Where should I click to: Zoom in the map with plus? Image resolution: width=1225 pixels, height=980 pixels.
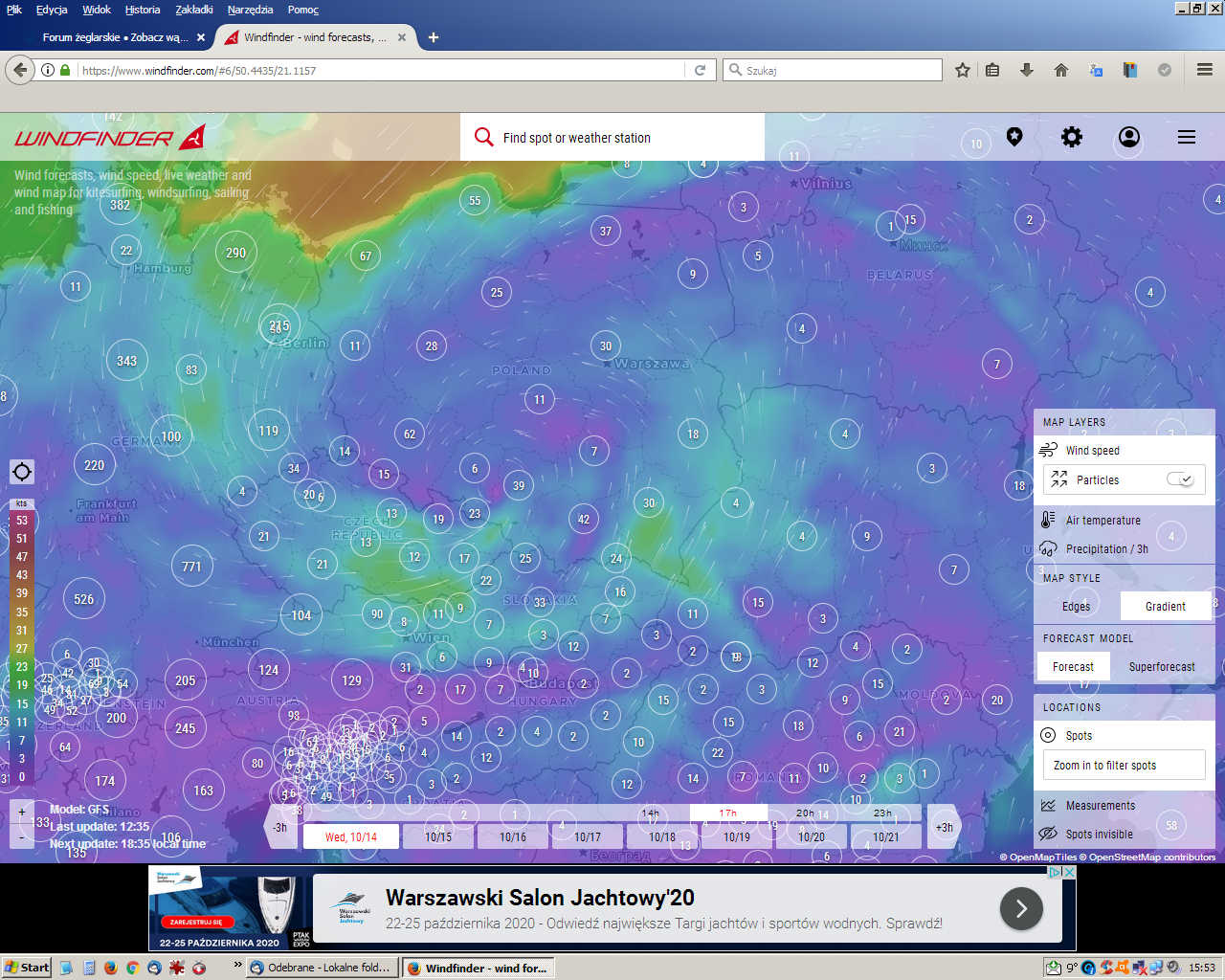click(22, 812)
